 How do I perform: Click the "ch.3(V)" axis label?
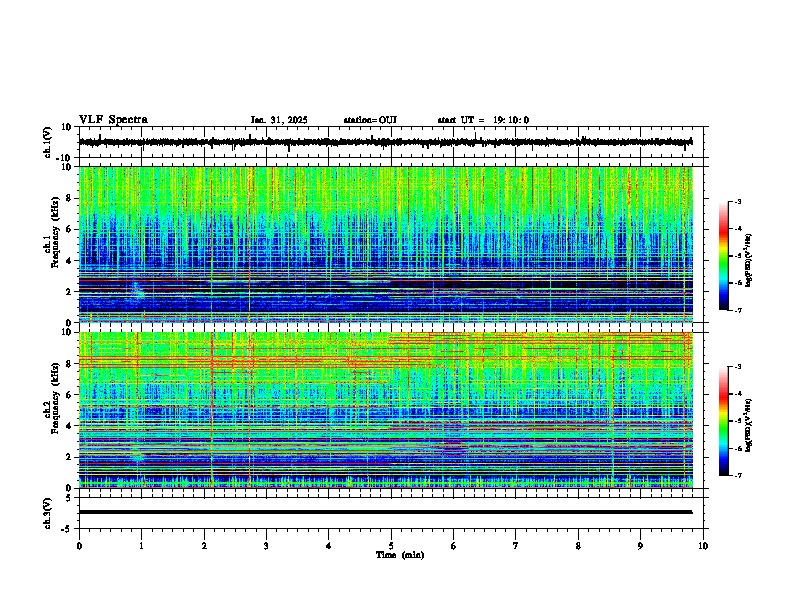tap(47, 513)
